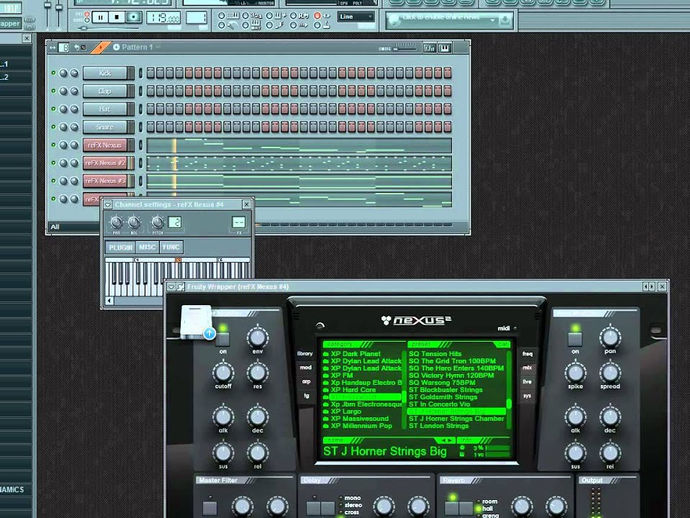Click step sequencer options icon beside the arrows
Viewport: 690px width, 518px height.
coord(64,47)
